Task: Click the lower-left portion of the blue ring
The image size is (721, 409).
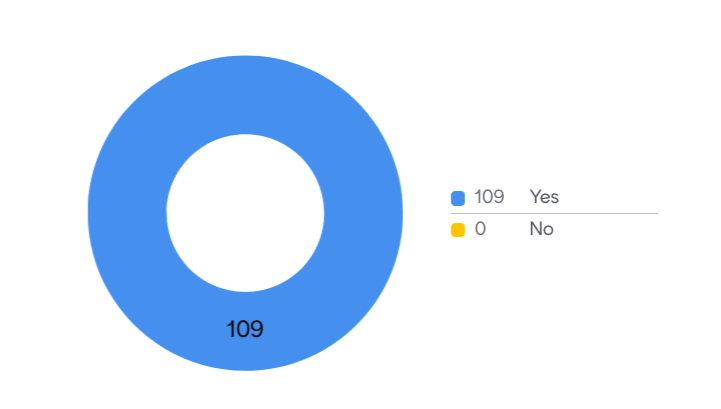Action: [x=161, y=297]
